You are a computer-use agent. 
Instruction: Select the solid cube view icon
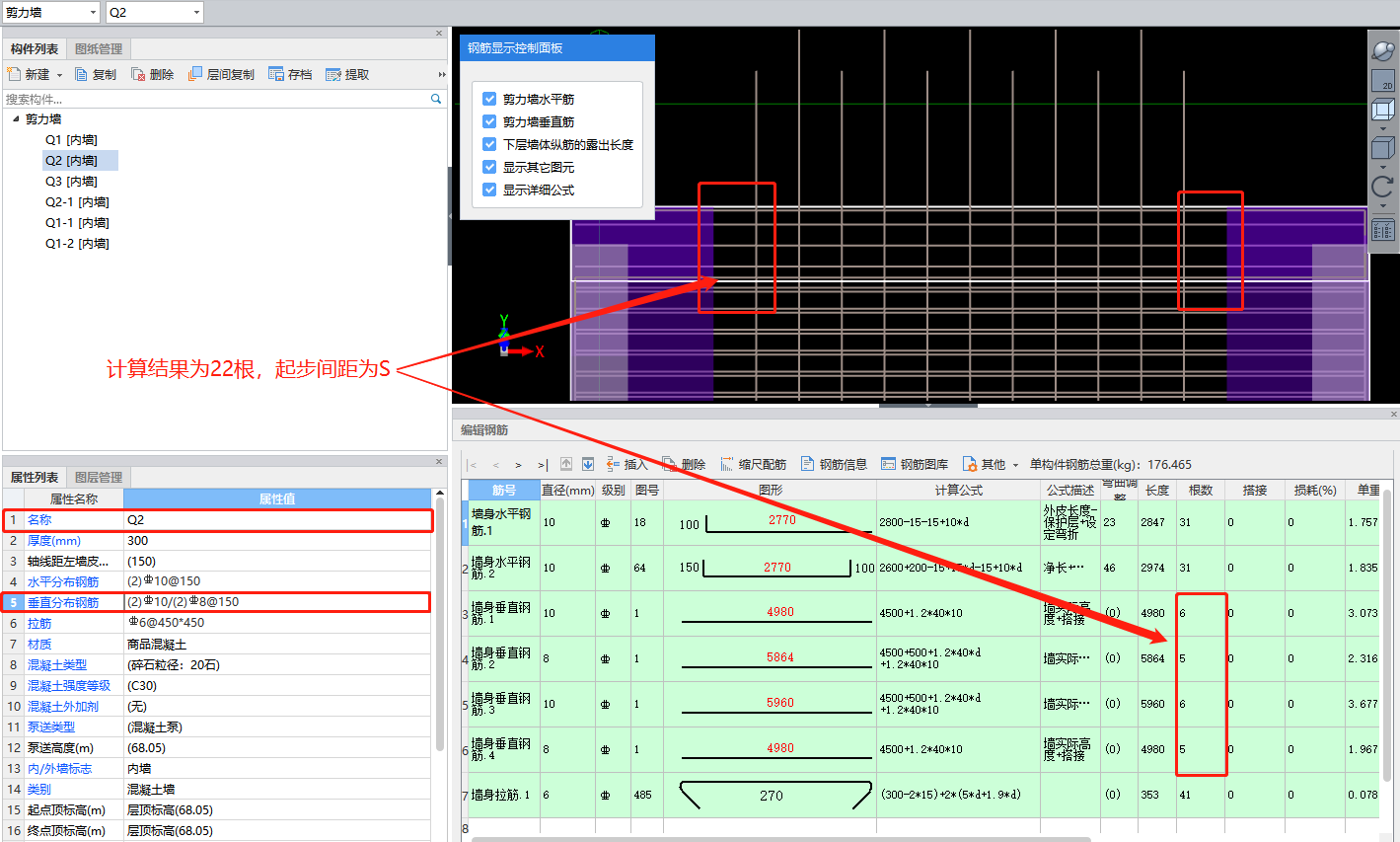[x=1383, y=148]
